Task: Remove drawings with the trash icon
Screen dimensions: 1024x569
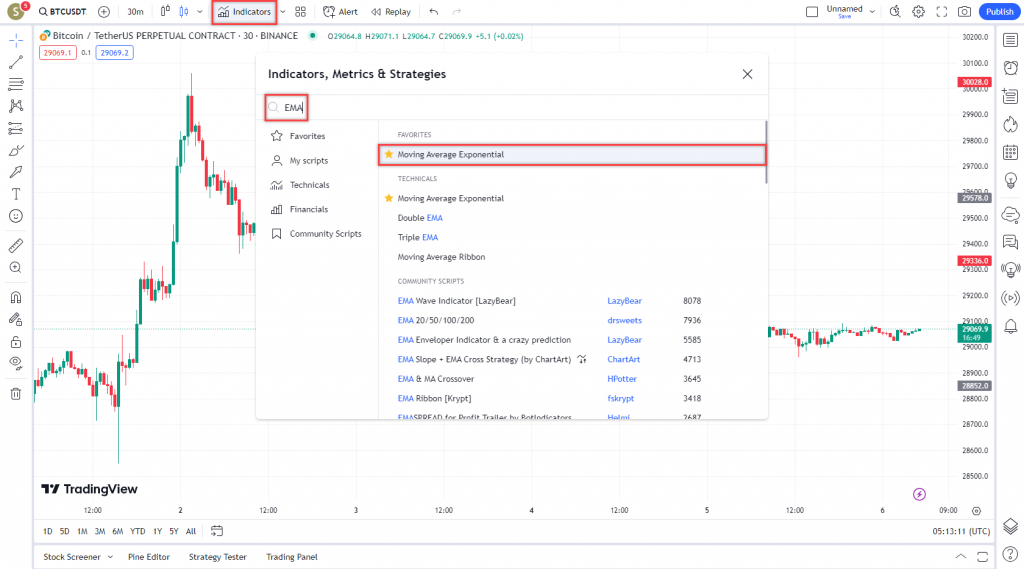Action: [x=16, y=393]
